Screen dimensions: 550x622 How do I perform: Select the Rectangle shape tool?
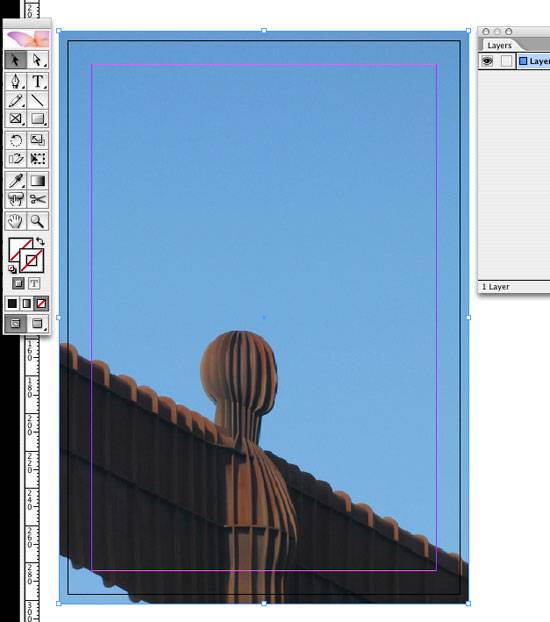tap(38, 119)
